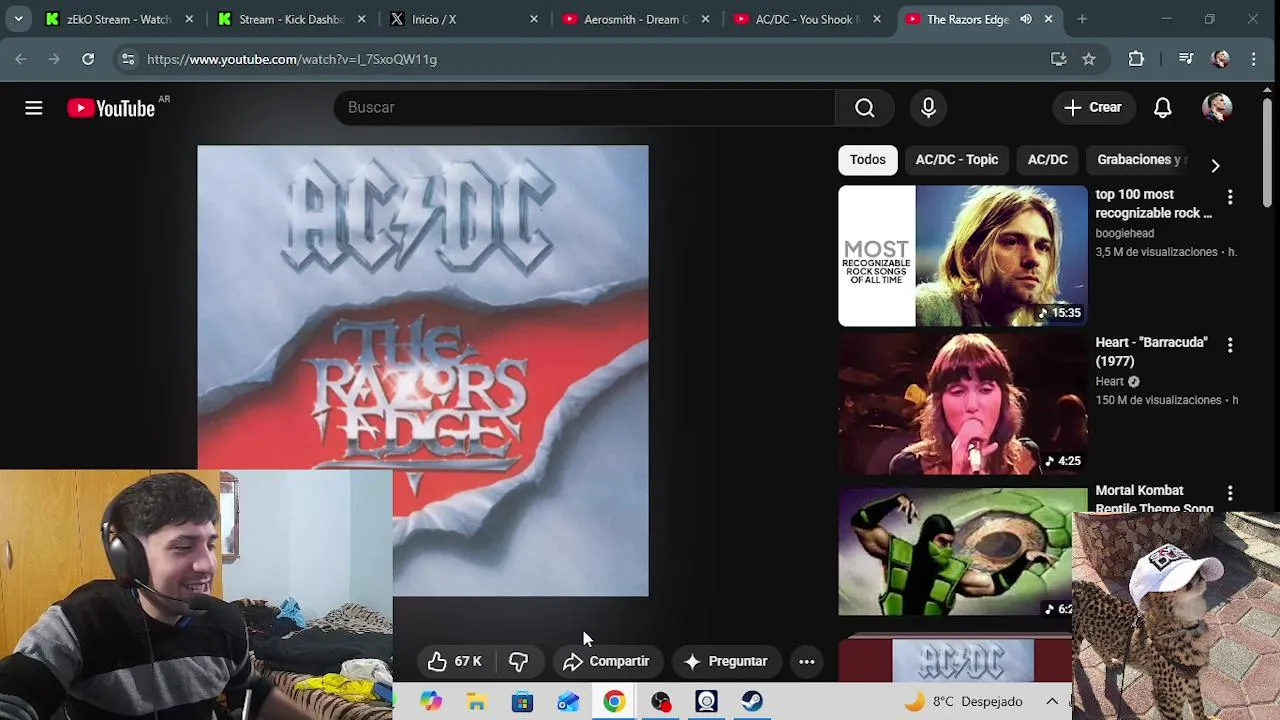The width and height of the screenshot is (1280, 720).
Task: Go to the YouTube home logo
Action: [111, 108]
